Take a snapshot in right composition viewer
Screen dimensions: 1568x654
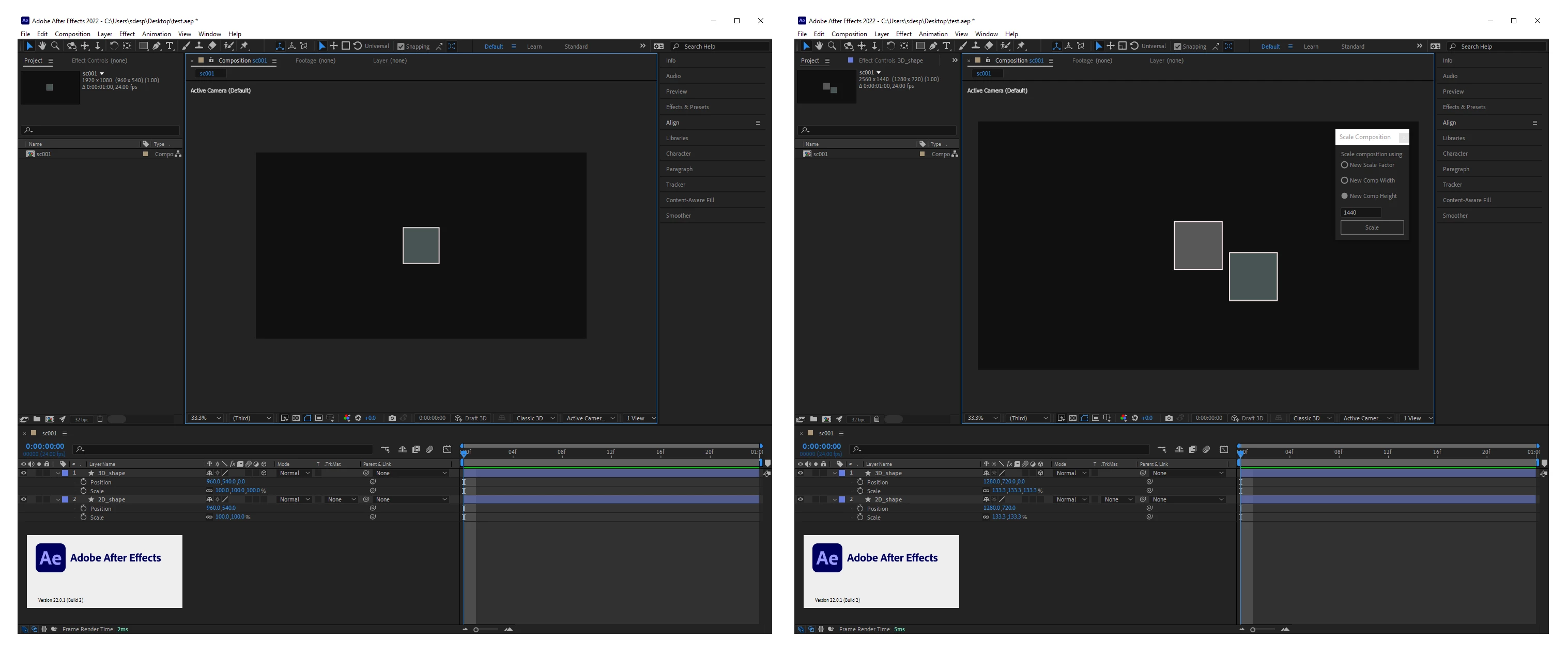1169,418
